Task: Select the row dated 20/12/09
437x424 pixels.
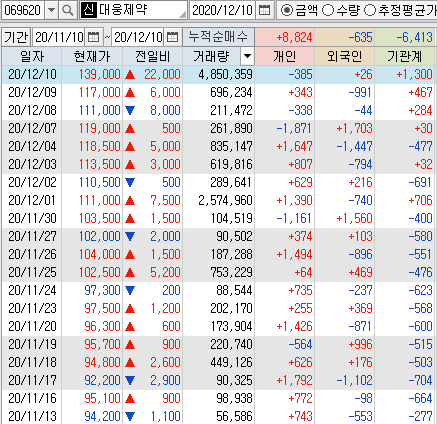Action: [218, 92]
